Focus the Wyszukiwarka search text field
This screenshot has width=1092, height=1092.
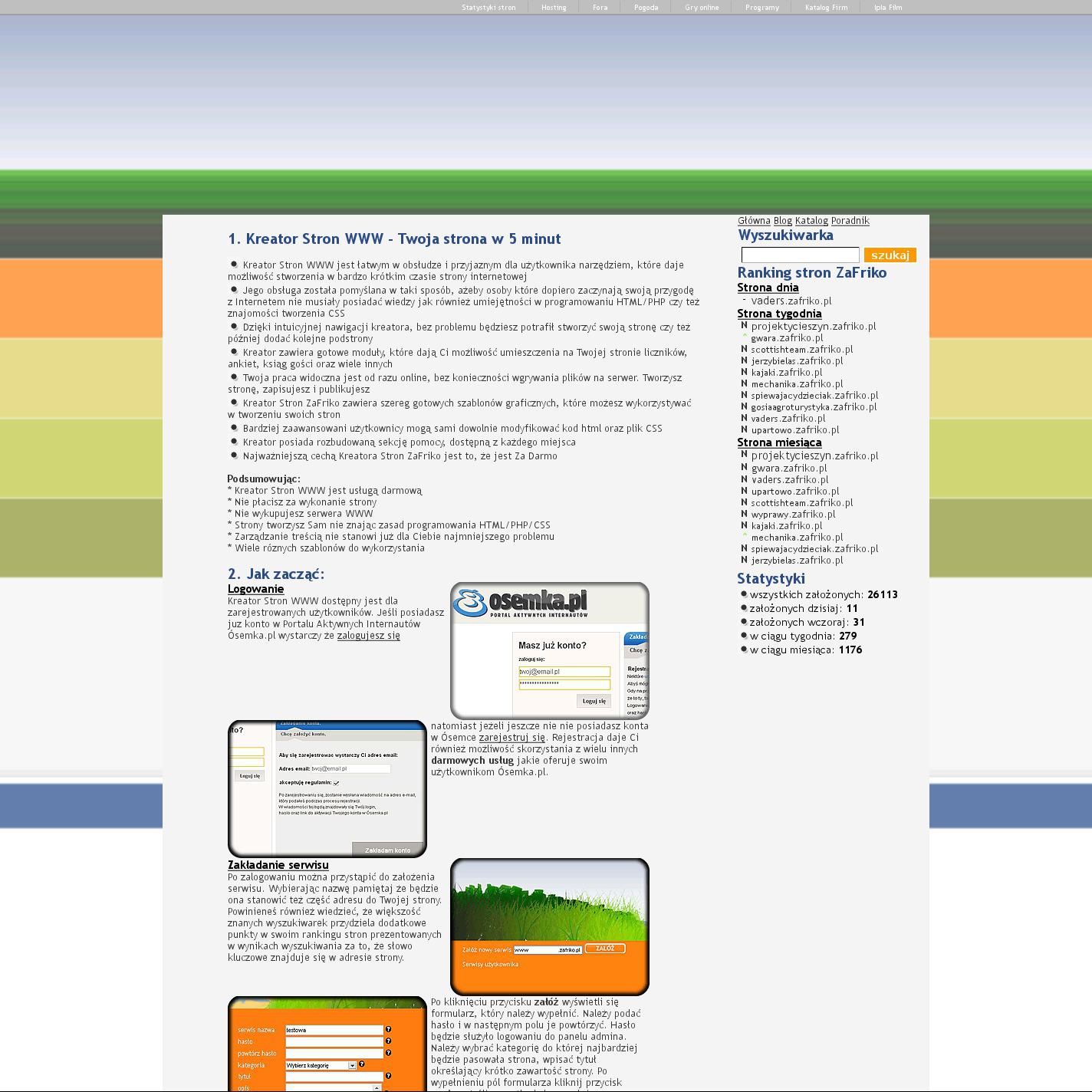pyautogui.click(x=800, y=255)
